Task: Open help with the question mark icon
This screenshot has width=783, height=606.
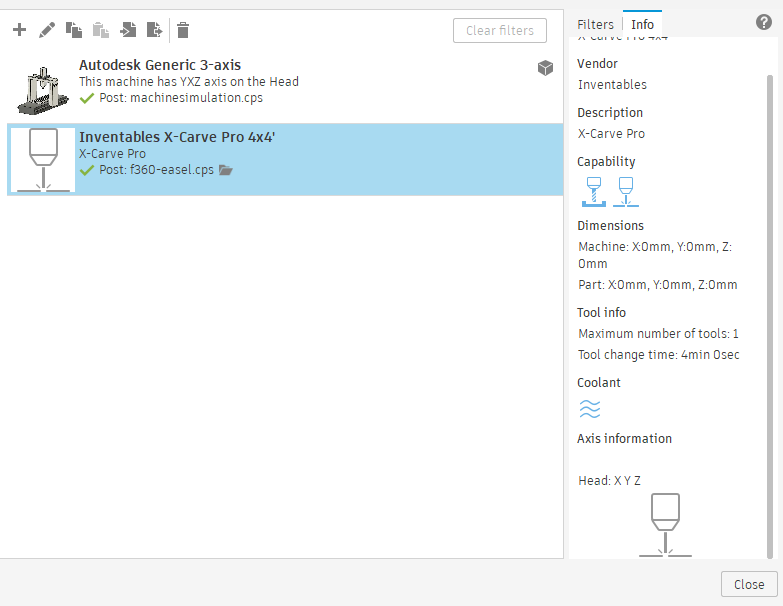Action: click(764, 22)
